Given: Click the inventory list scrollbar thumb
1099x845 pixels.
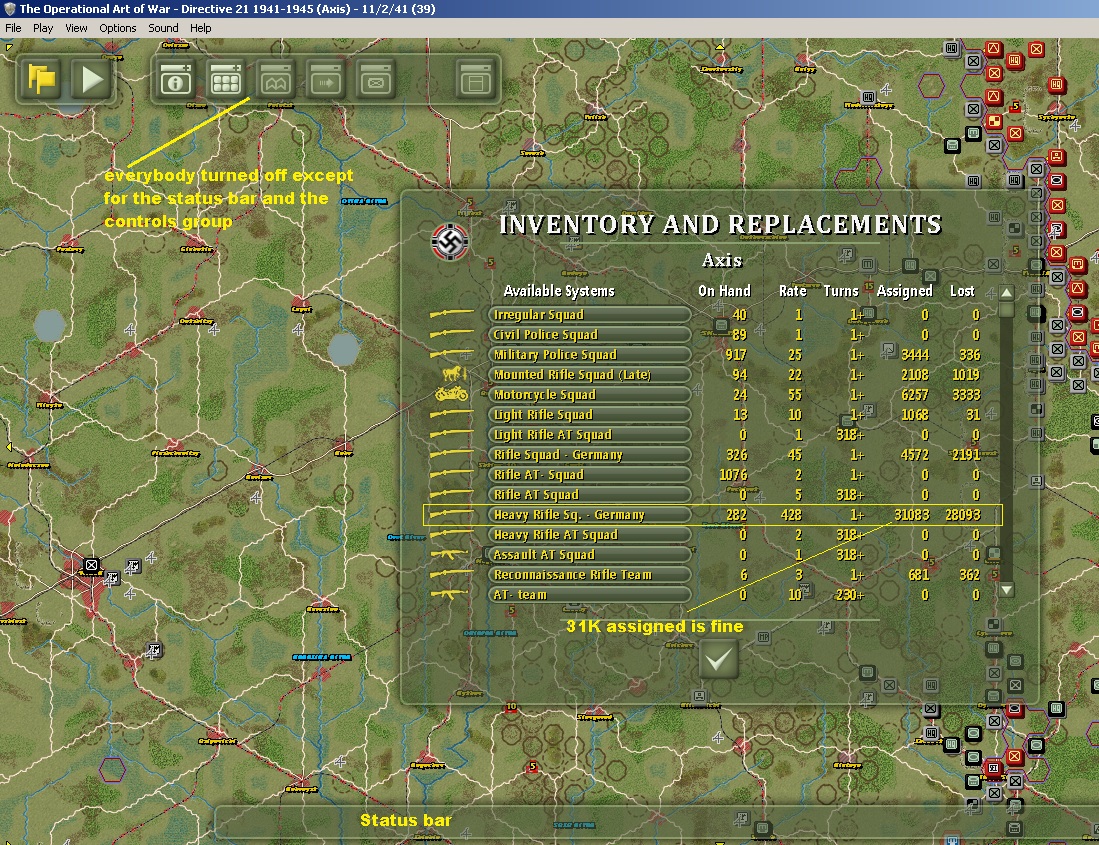Looking at the screenshot, I should 1006,310.
